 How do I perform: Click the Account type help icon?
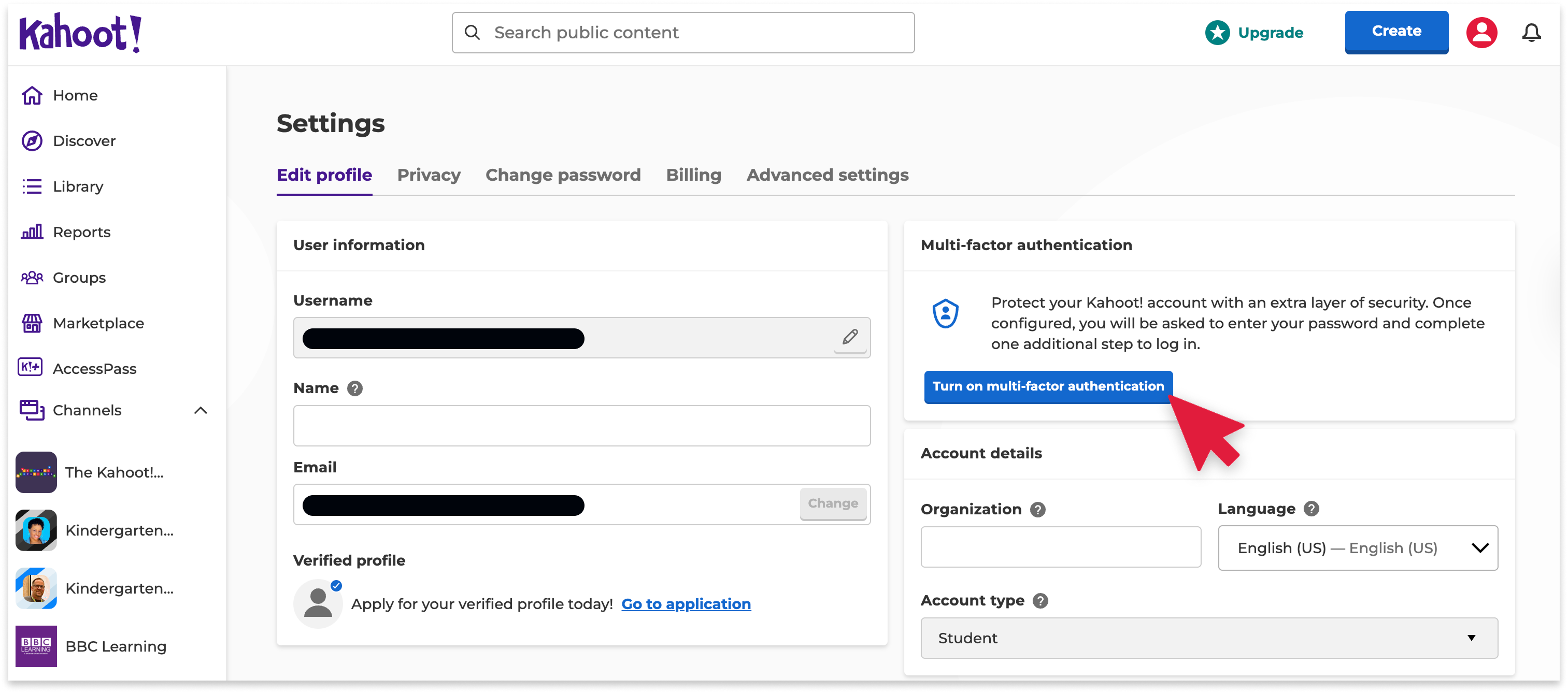1040,601
